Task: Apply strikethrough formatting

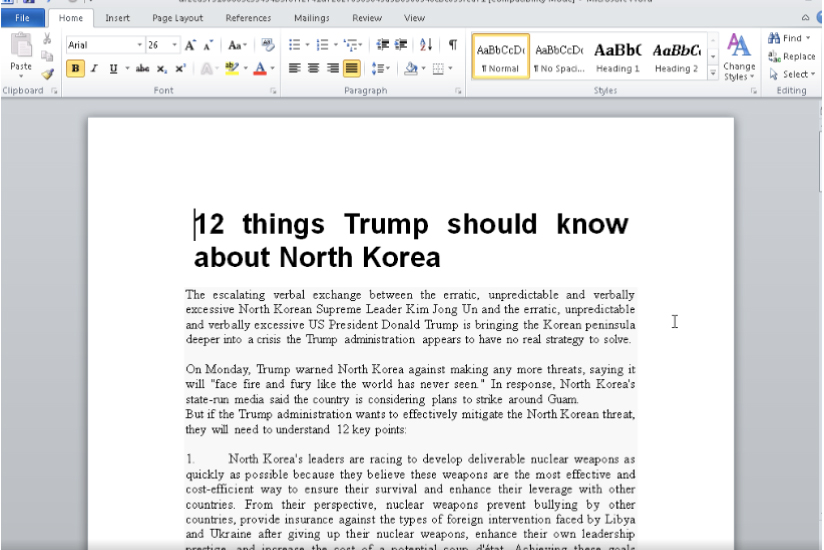Action: point(142,69)
